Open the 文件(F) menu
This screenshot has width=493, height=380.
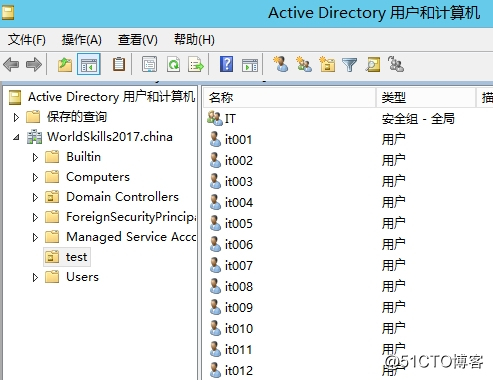coord(27,40)
